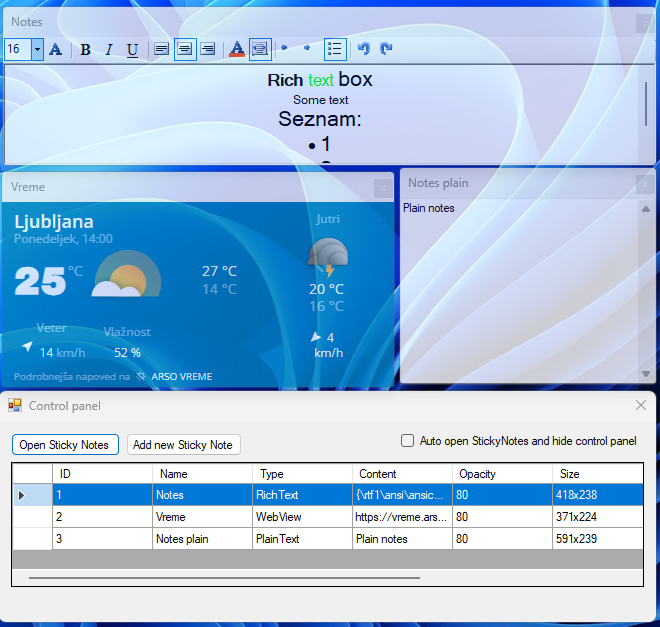Screen dimensions: 660x627
Task: Enable Auto open StickyNotes checkbox
Action: click(x=407, y=441)
